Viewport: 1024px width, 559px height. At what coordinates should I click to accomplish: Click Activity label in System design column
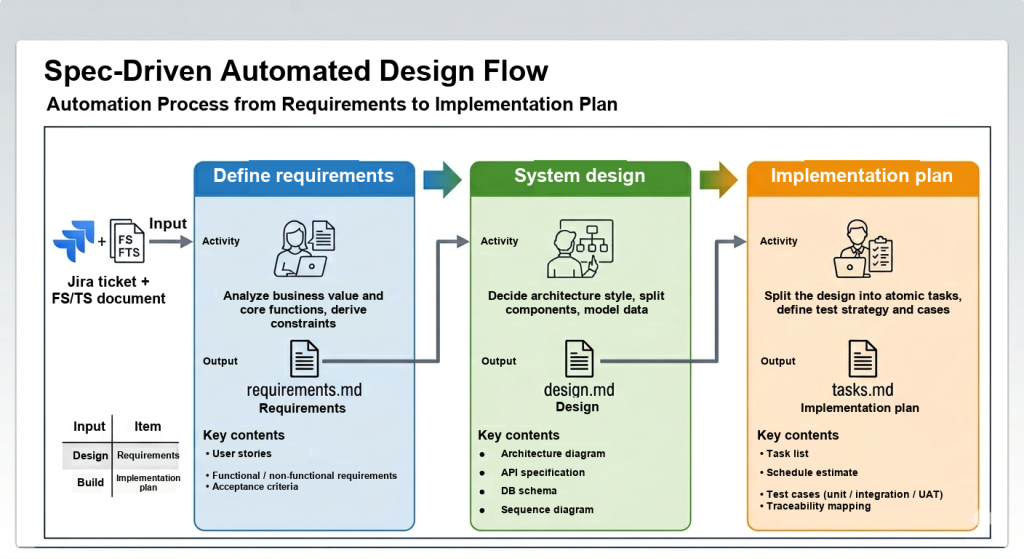(500, 241)
